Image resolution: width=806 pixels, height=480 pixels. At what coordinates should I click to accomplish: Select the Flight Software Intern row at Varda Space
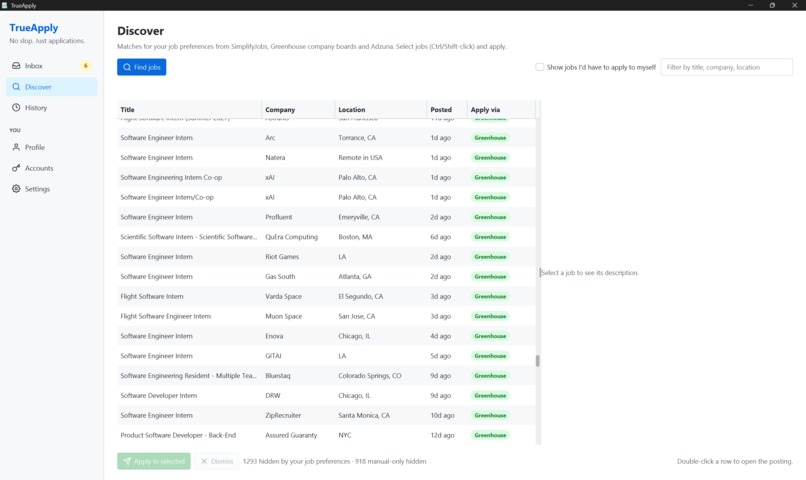(x=326, y=296)
